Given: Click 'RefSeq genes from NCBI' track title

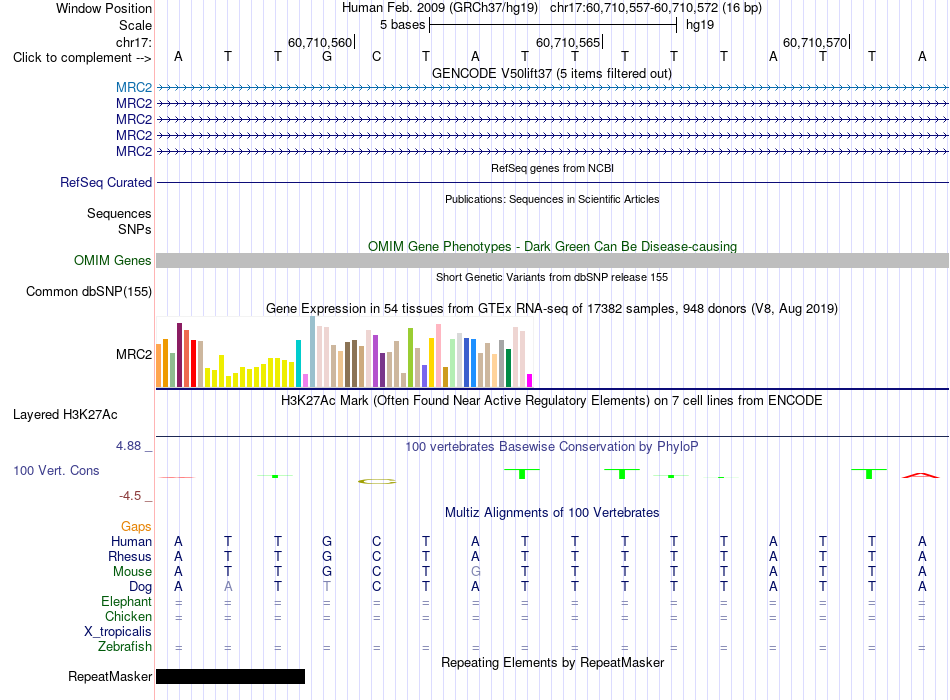Looking at the screenshot, I should click(x=552, y=168).
